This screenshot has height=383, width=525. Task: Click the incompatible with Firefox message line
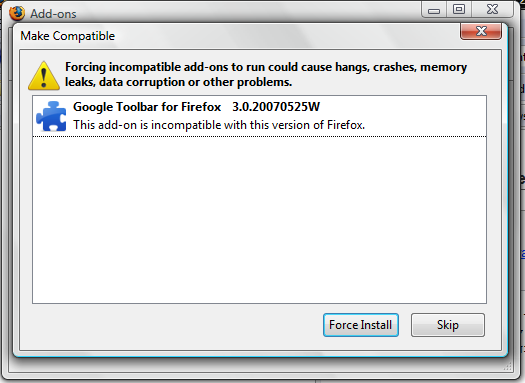coord(219,125)
